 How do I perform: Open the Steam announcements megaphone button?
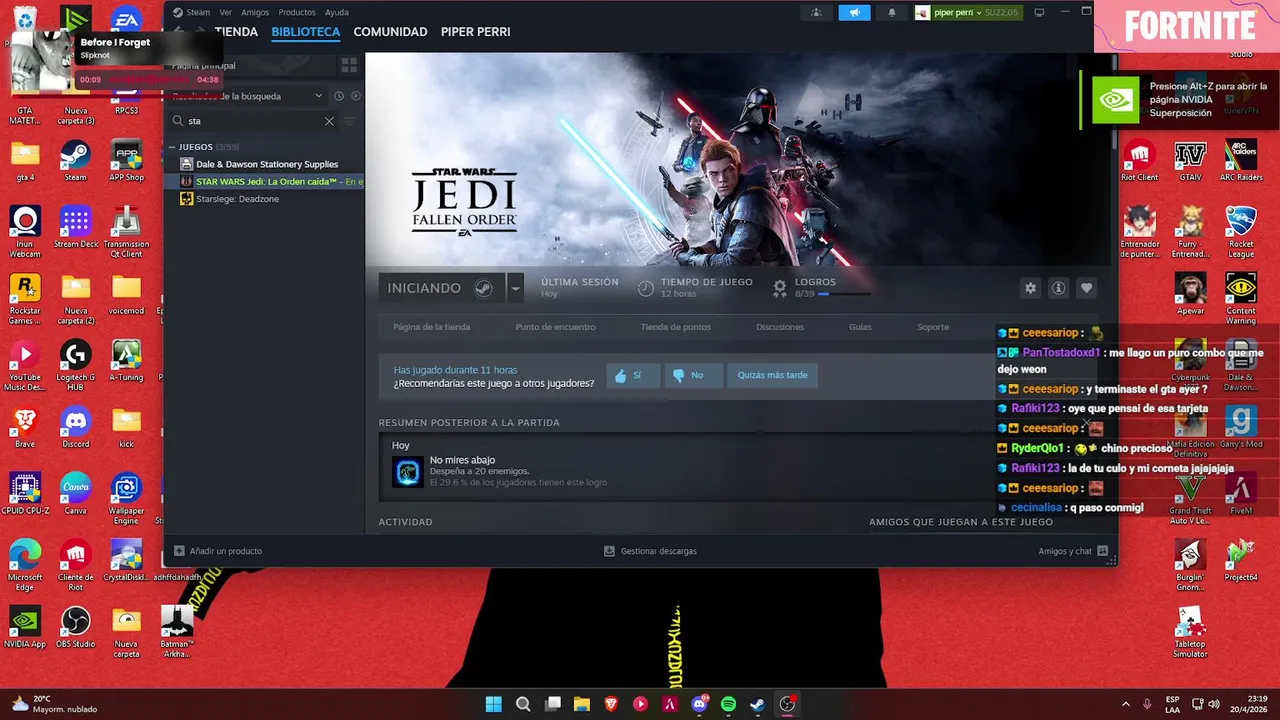coord(854,13)
